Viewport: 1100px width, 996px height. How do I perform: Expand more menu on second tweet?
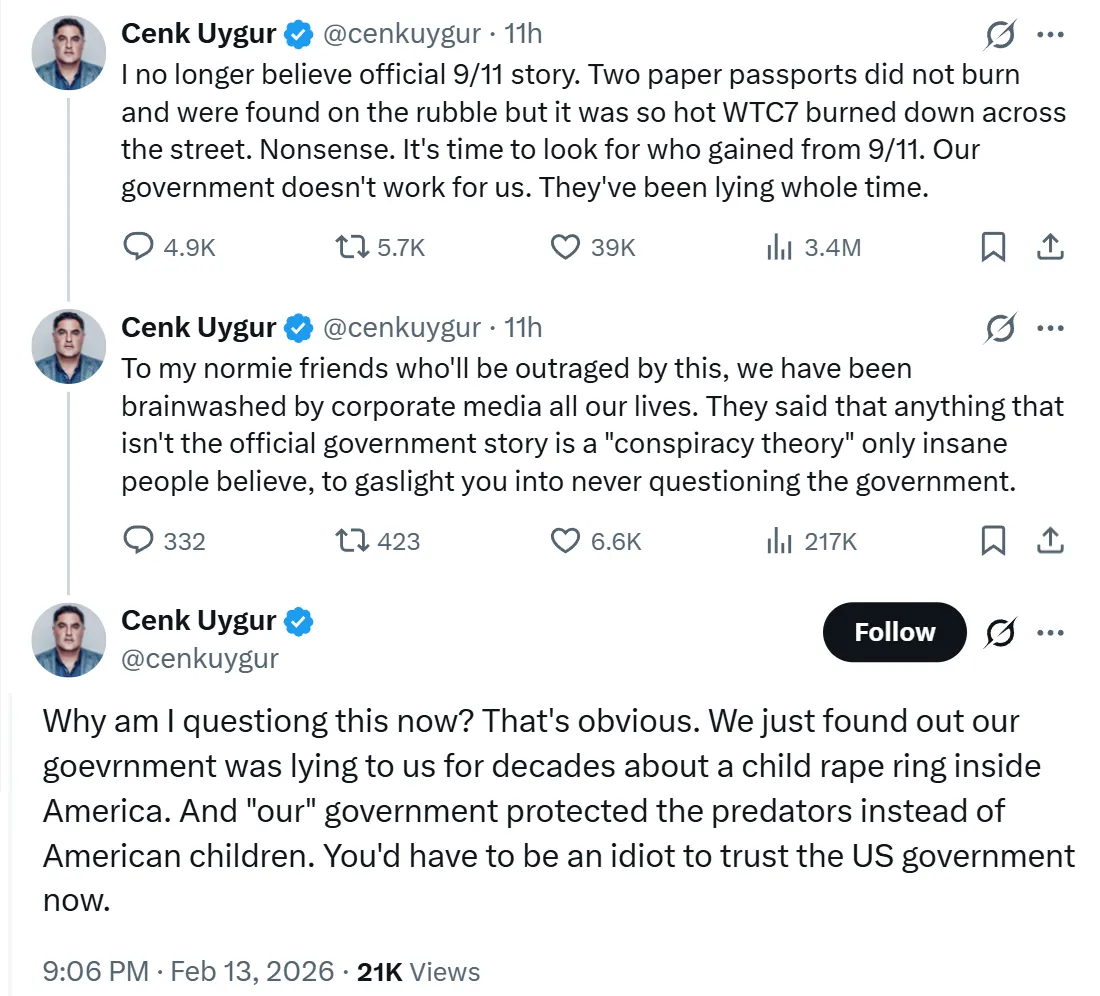[x=1050, y=328]
